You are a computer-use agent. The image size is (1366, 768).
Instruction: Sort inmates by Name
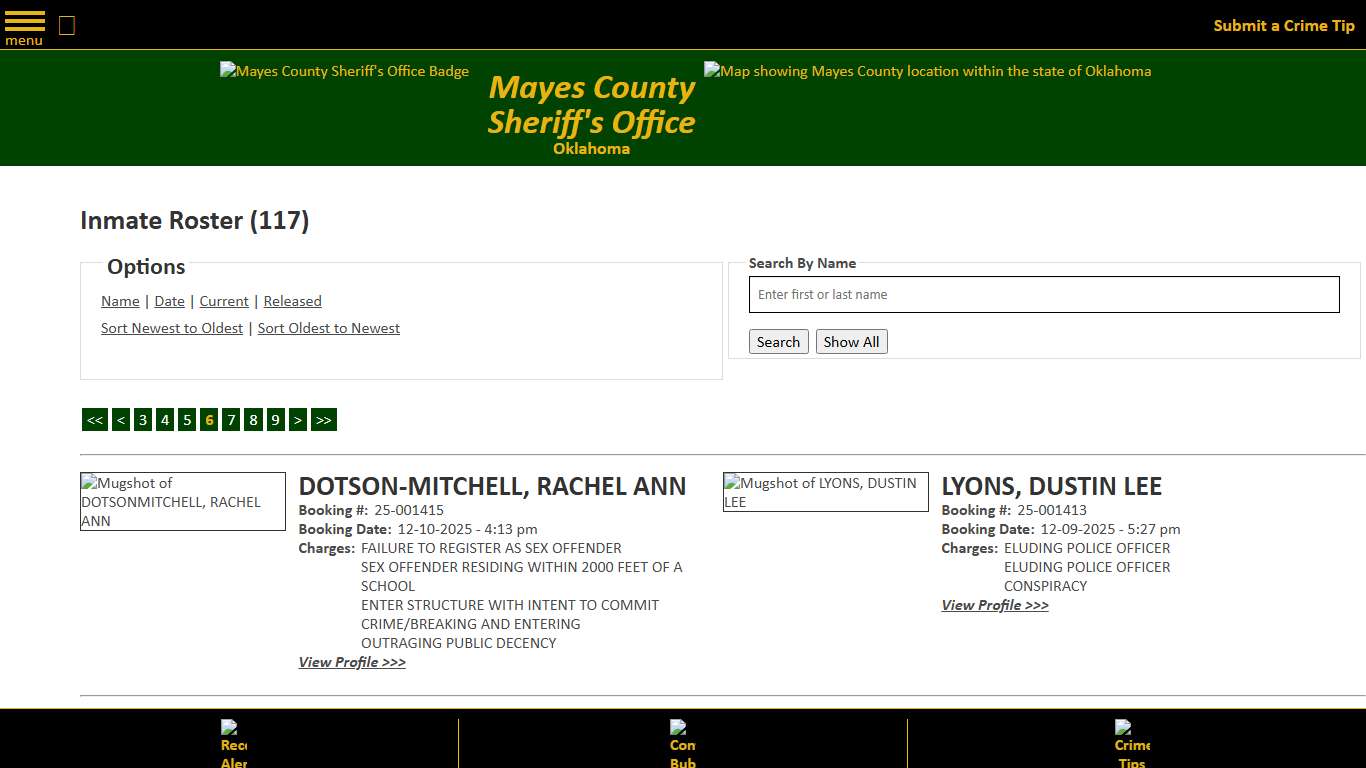[120, 301]
